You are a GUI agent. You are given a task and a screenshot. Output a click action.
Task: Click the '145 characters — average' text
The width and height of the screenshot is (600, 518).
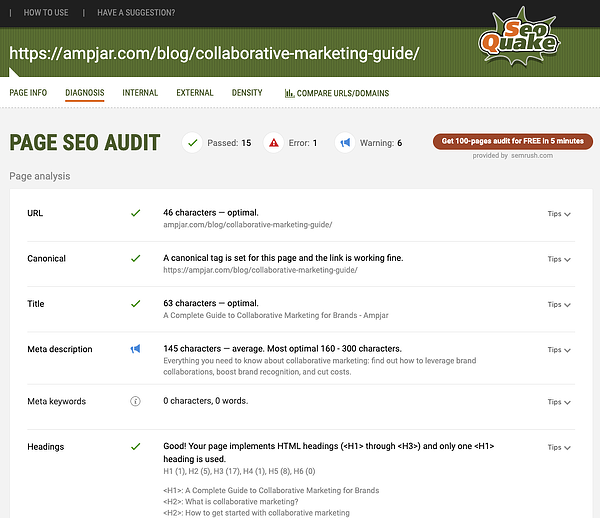214,349
